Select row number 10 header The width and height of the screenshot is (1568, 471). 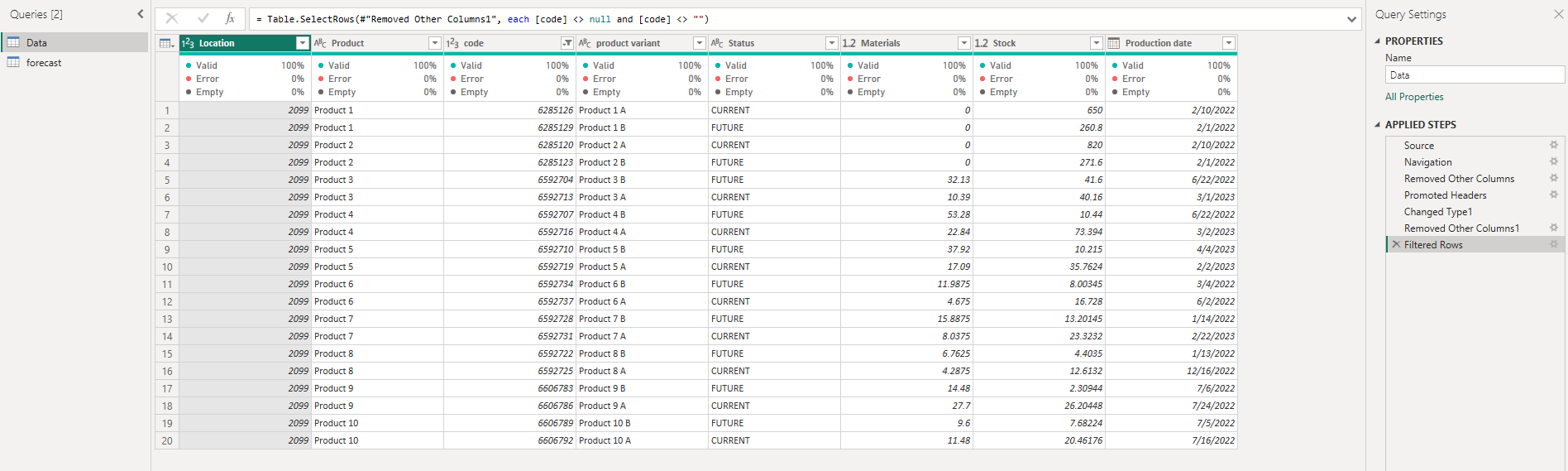(x=167, y=267)
